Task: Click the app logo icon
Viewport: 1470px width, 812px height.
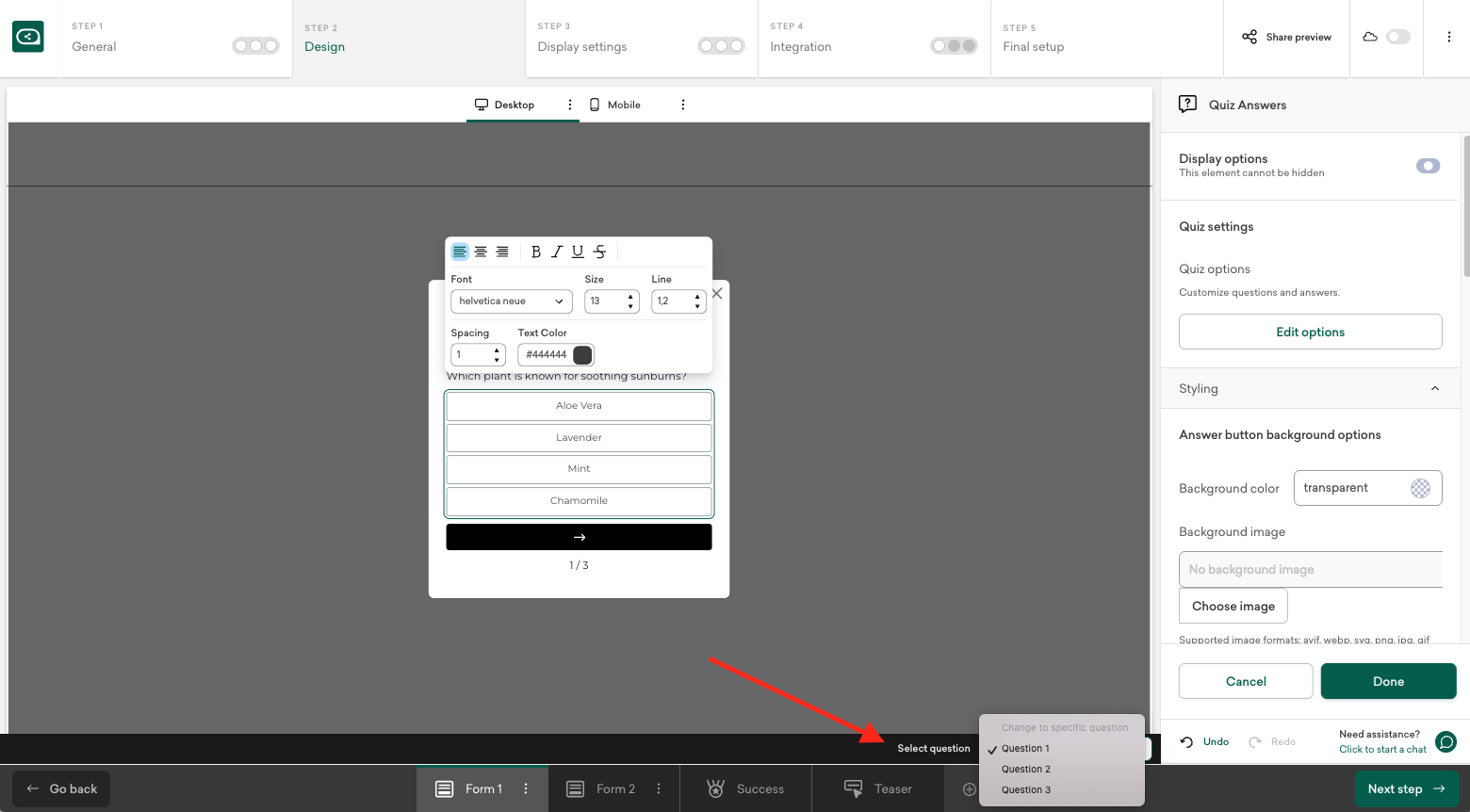Action: click(x=28, y=38)
